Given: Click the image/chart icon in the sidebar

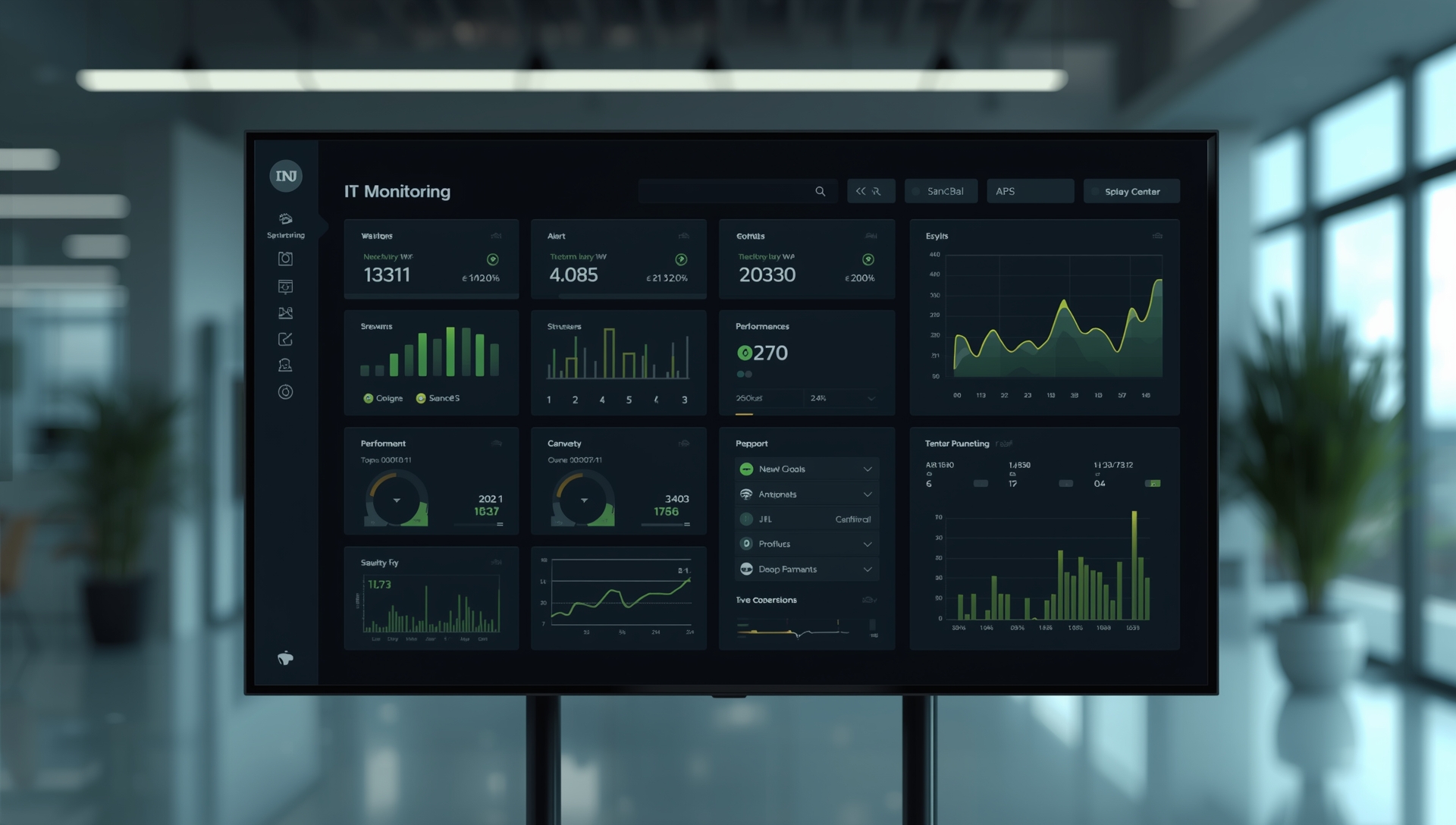Looking at the screenshot, I should coord(286,312).
